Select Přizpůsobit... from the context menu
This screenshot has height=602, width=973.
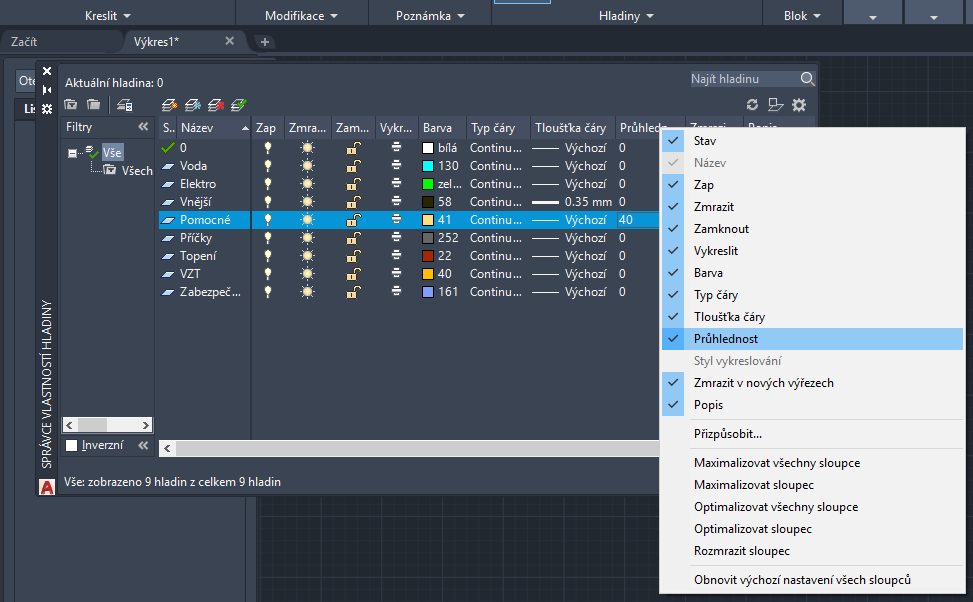(x=728, y=434)
